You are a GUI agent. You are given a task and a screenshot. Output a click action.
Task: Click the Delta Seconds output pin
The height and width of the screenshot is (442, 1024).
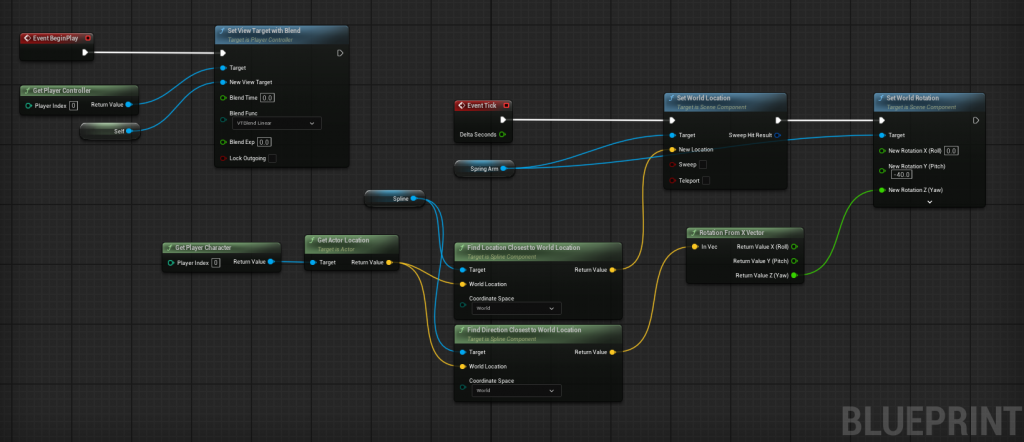(x=502, y=134)
